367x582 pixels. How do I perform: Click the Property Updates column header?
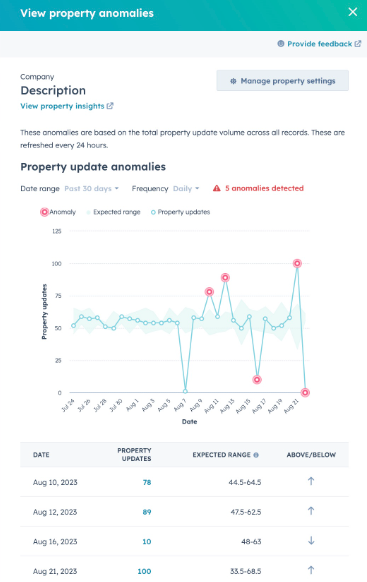(x=134, y=454)
